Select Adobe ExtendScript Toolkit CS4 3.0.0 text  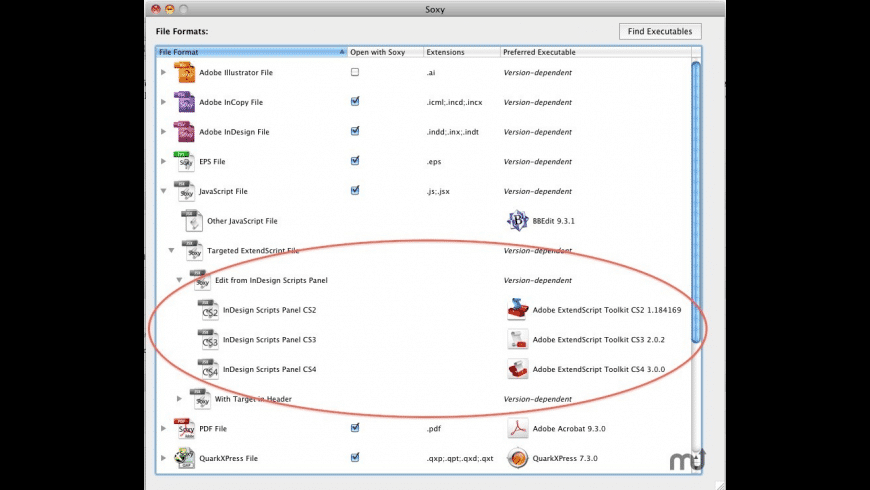point(599,370)
